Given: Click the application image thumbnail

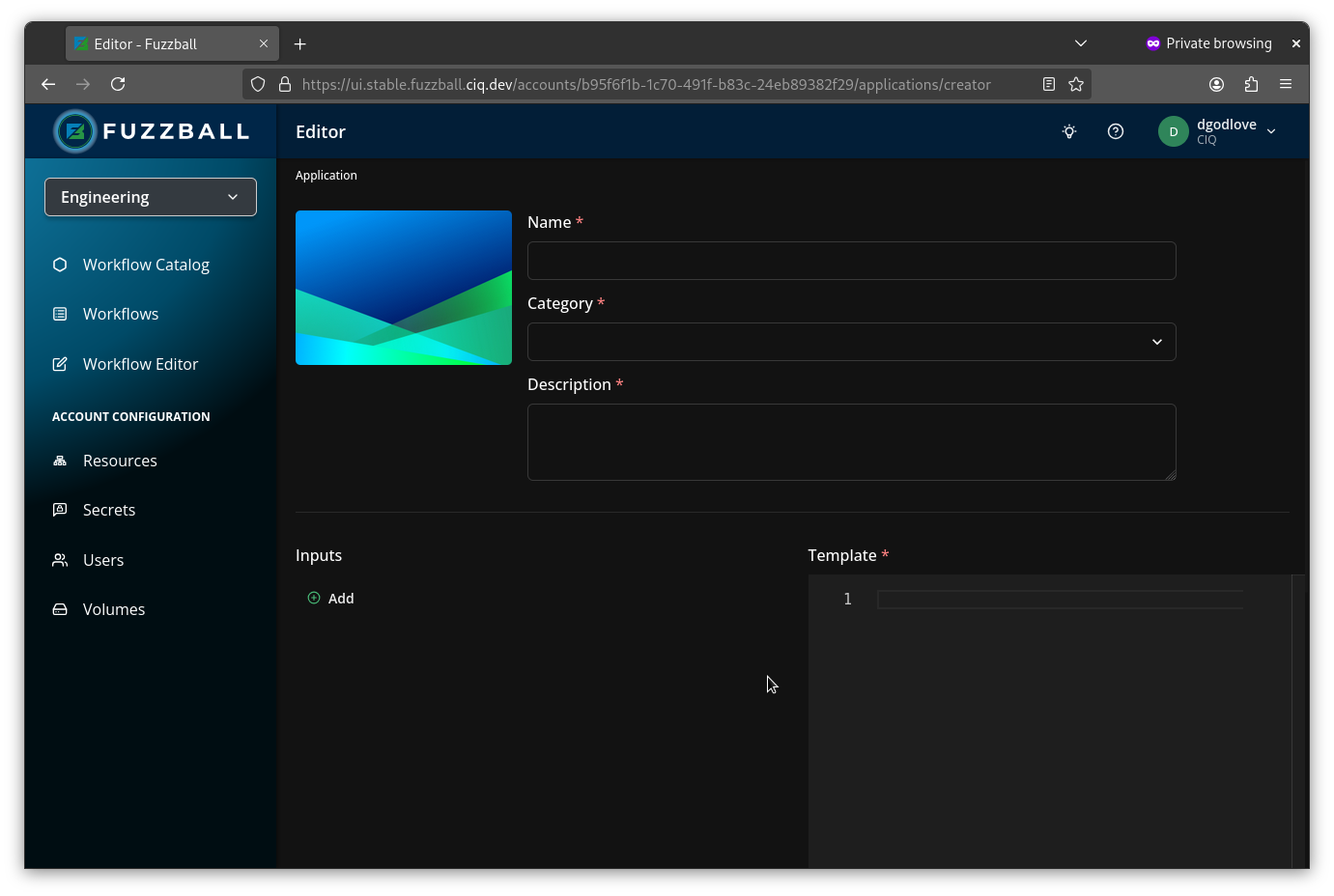Looking at the screenshot, I should pos(404,287).
